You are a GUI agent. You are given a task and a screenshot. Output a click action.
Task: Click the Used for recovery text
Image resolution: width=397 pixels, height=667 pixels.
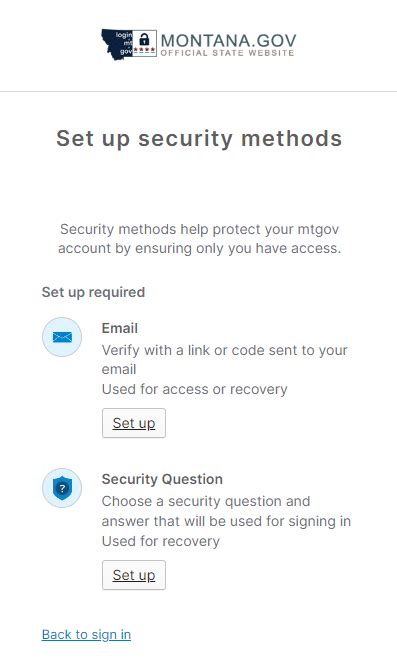(161, 541)
